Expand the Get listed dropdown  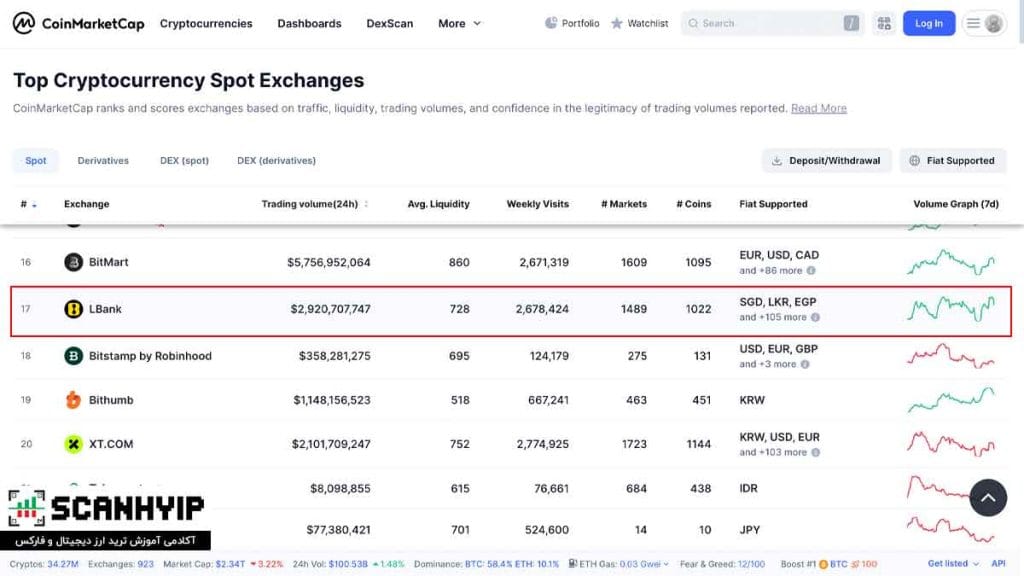[x=953, y=564]
